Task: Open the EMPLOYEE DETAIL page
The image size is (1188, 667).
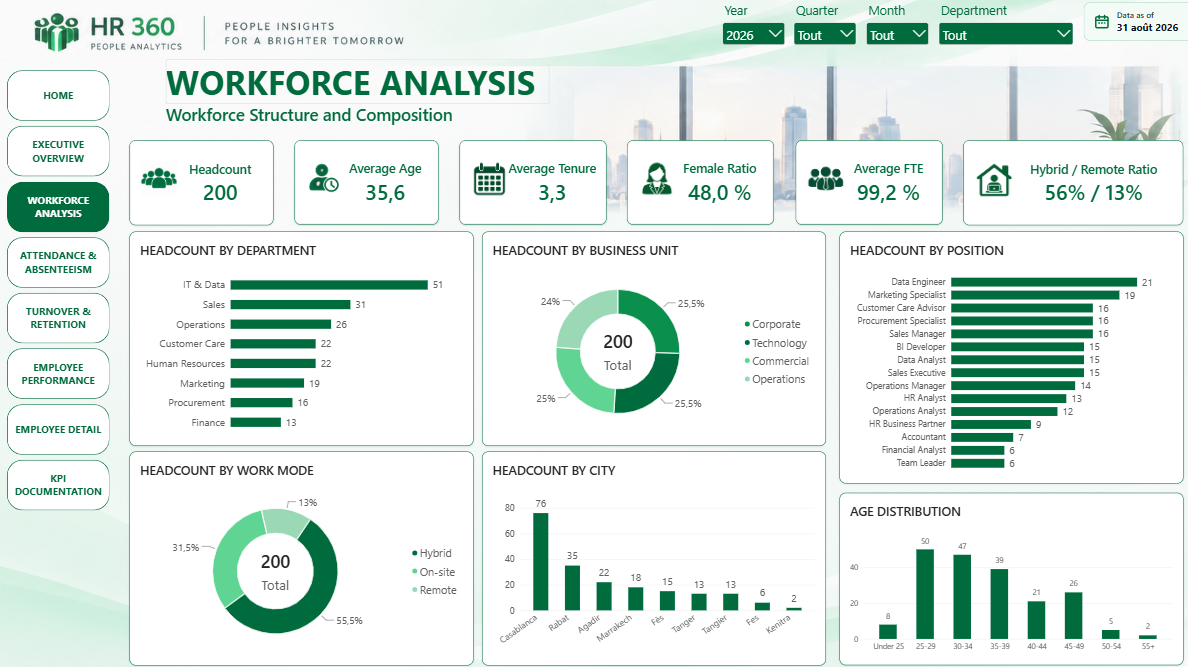Action: click(58, 429)
